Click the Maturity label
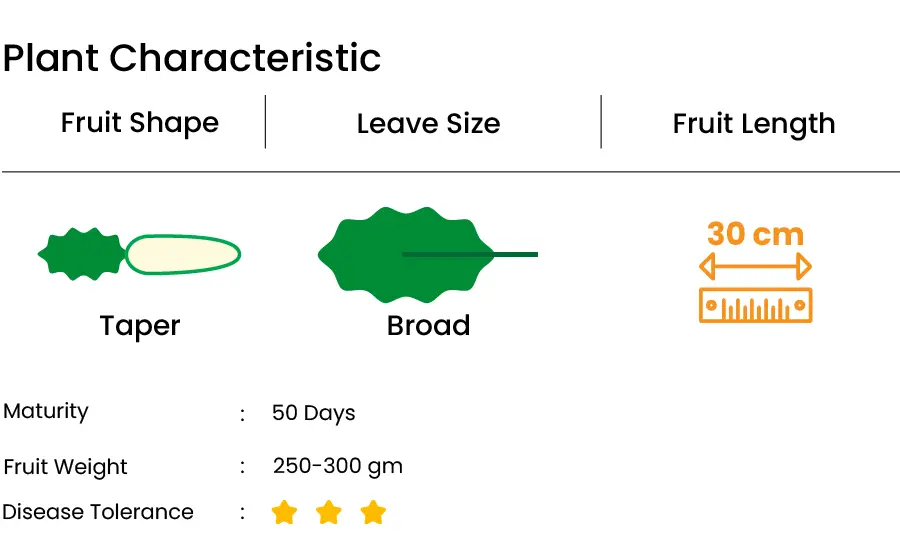Image resolution: width=900 pixels, height=548 pixels. [x=46, y=411]
